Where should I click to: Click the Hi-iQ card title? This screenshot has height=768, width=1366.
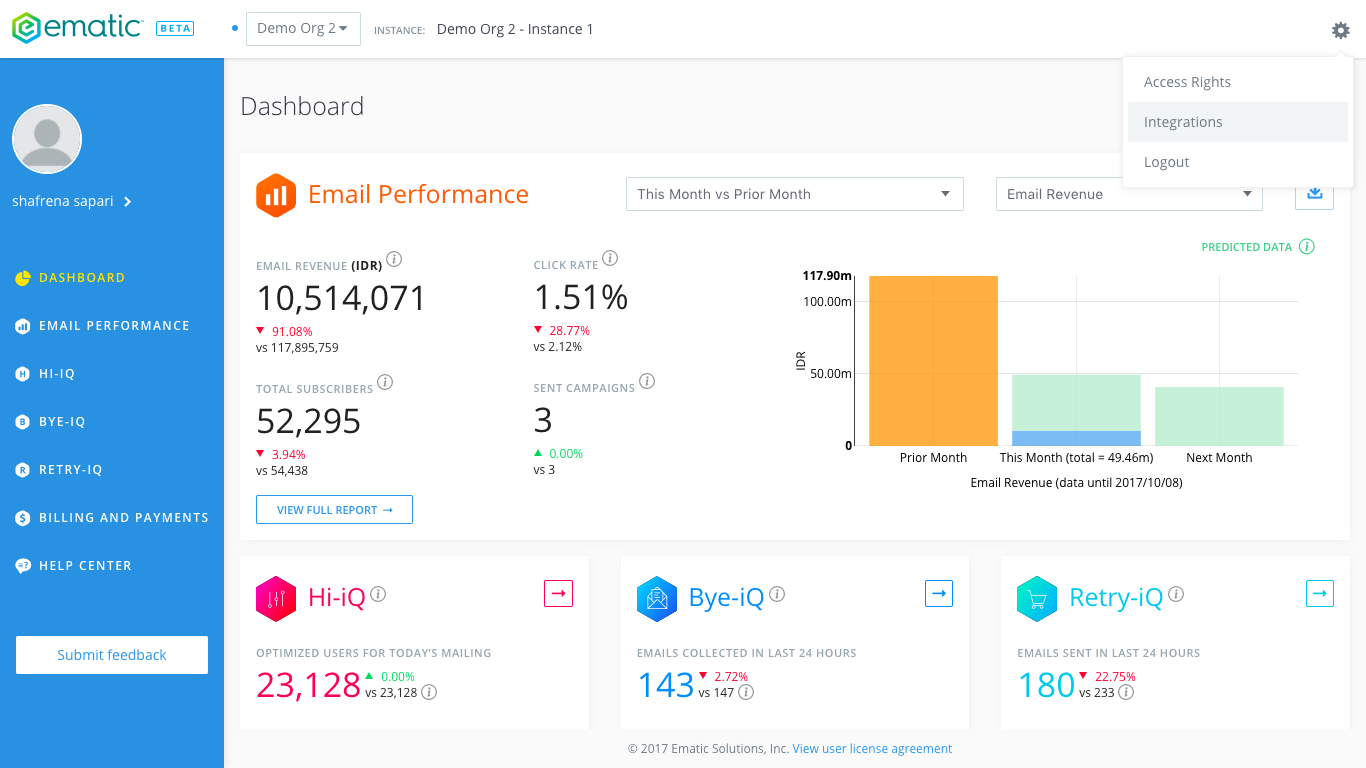click(337, 598)
